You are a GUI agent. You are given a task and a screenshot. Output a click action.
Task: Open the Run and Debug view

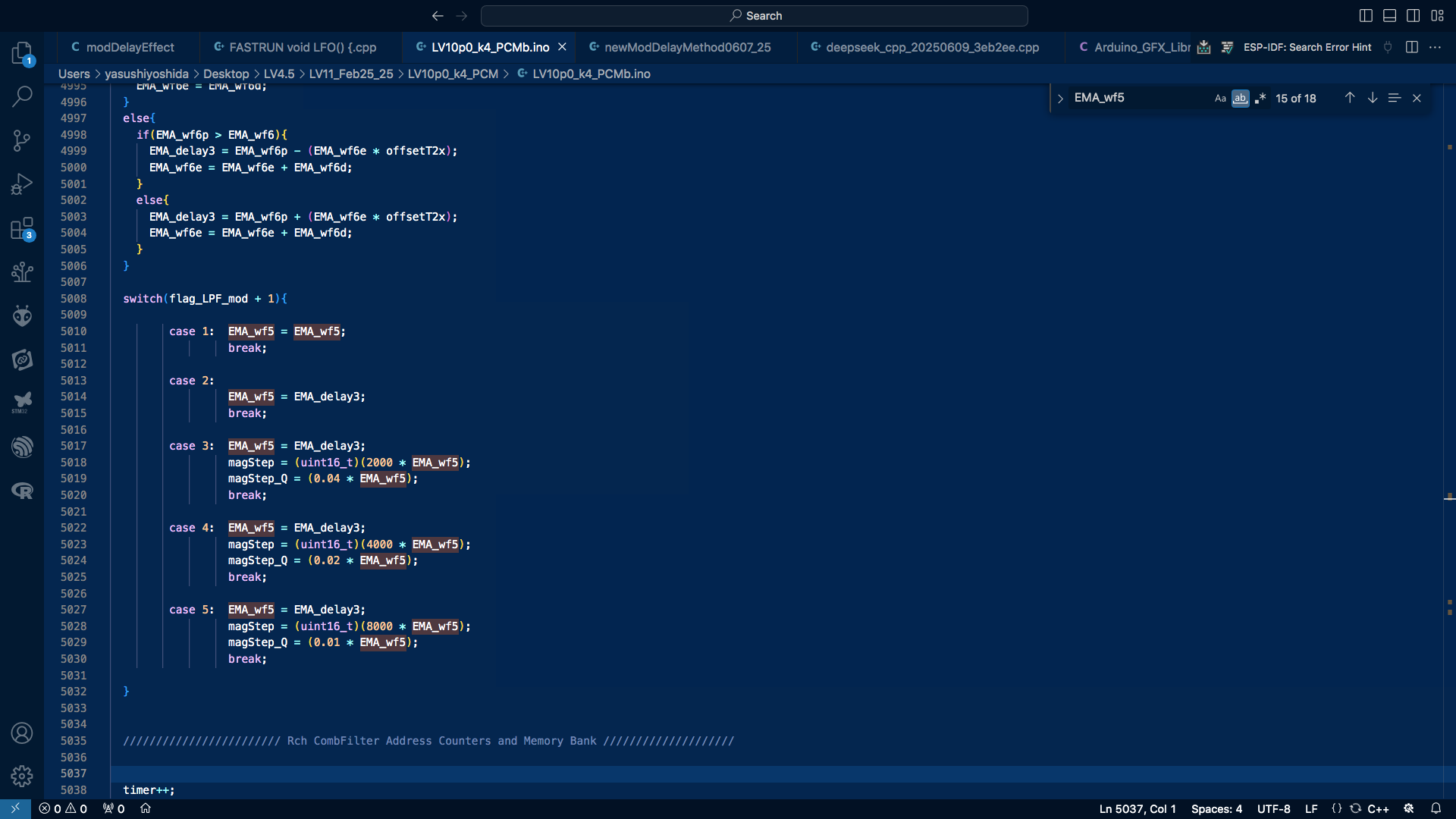(22, 184)
